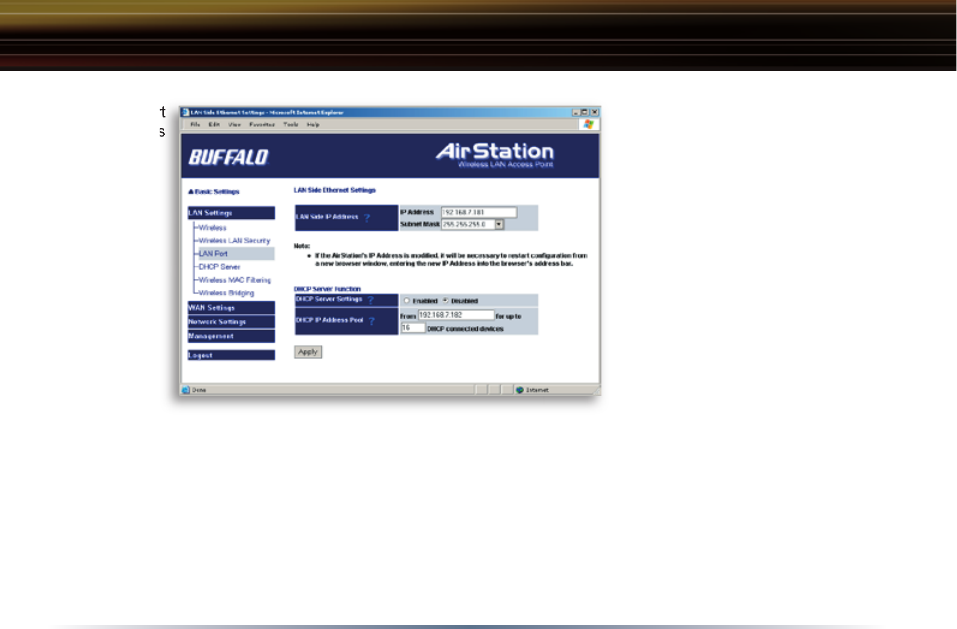Select the LAN Port tree item
The height and width of the screenshot is (629, 957).
[x=234, y=254]
